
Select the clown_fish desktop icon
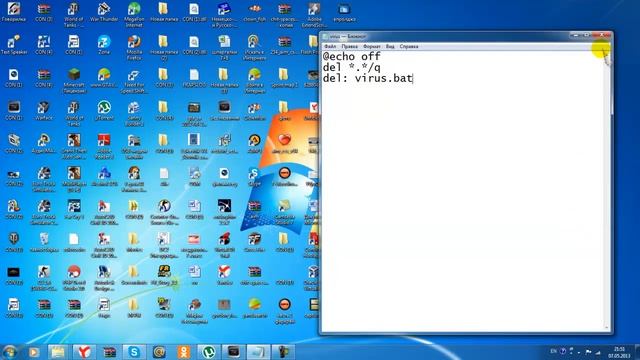pos(254,13)
